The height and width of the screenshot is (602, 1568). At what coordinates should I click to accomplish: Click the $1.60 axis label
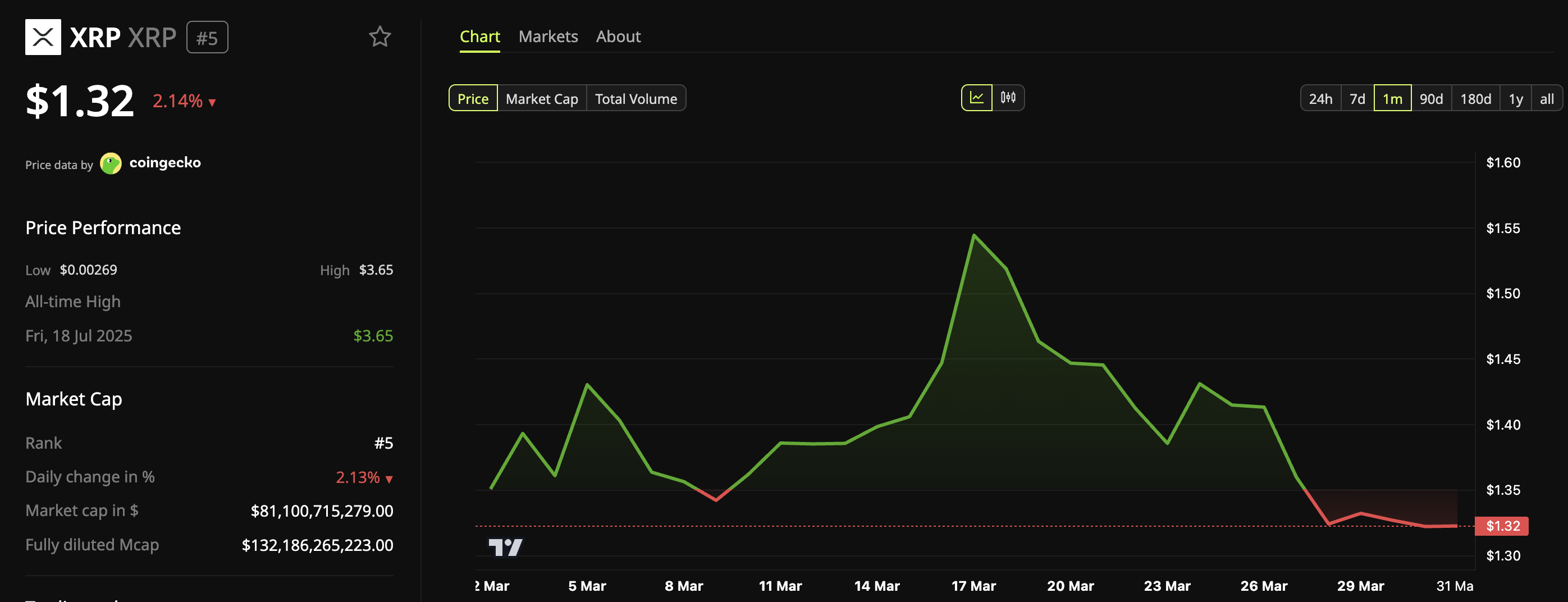coord(1503,162)
